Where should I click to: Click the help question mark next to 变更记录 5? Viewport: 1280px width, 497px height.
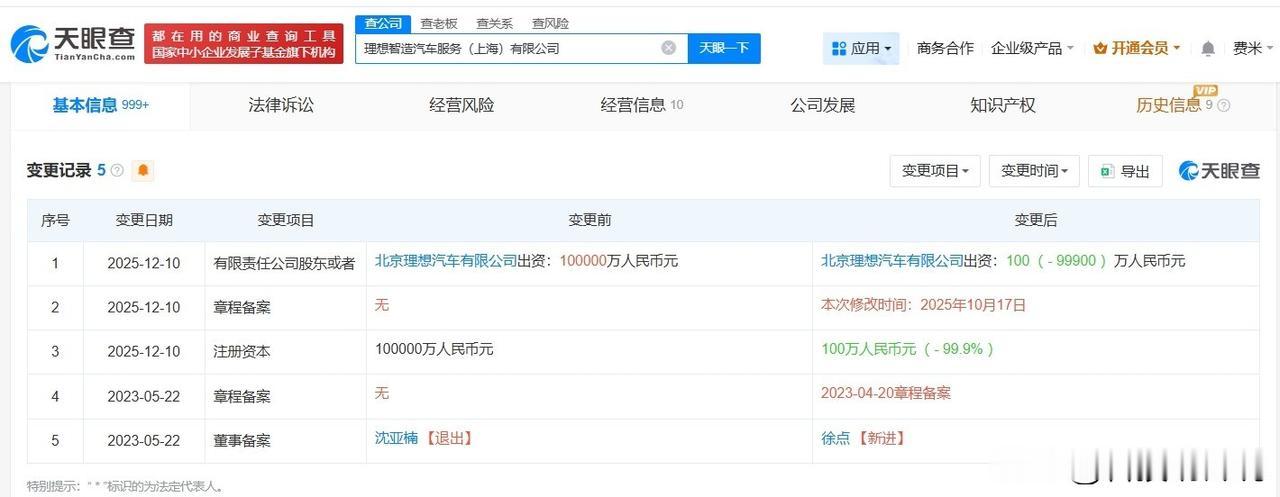(x=117, y=171)
